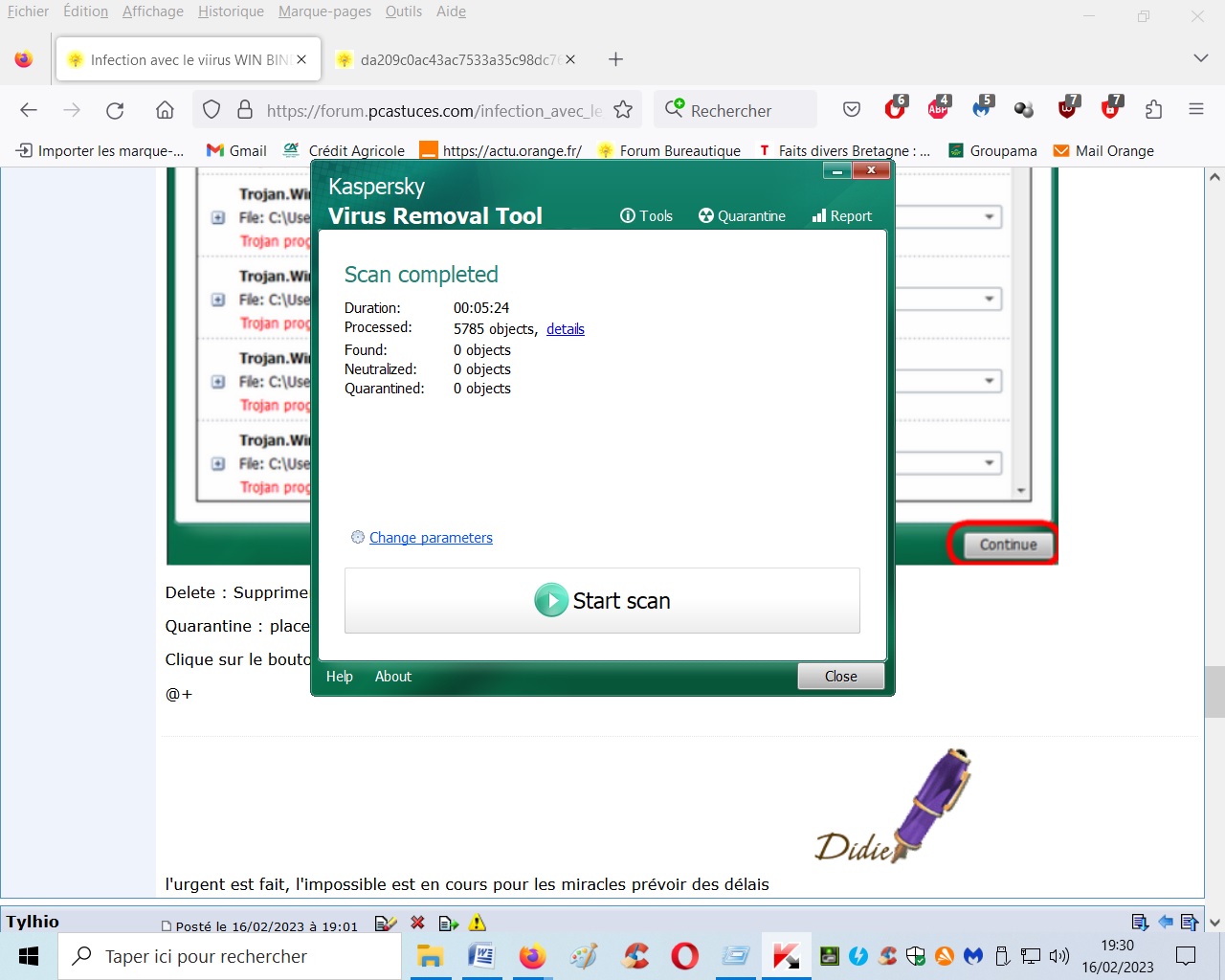The image size is (1225, 980).
Task: Bookmark this page with star icon
Action: click(623, 110)
